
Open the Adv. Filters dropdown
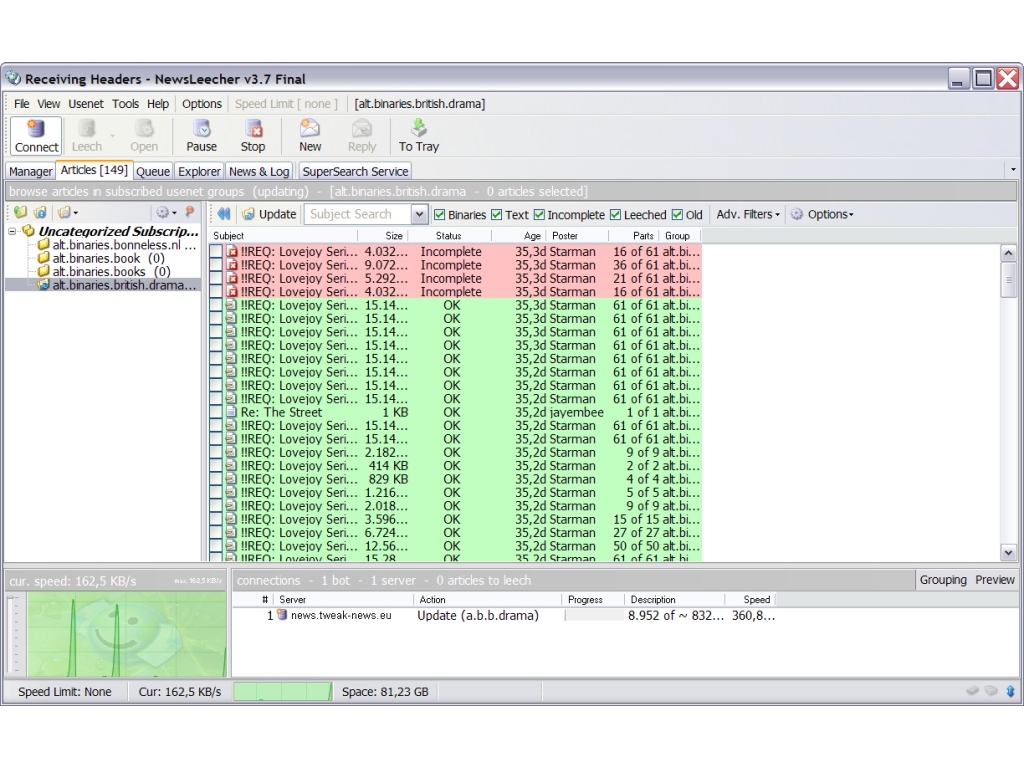748,214
